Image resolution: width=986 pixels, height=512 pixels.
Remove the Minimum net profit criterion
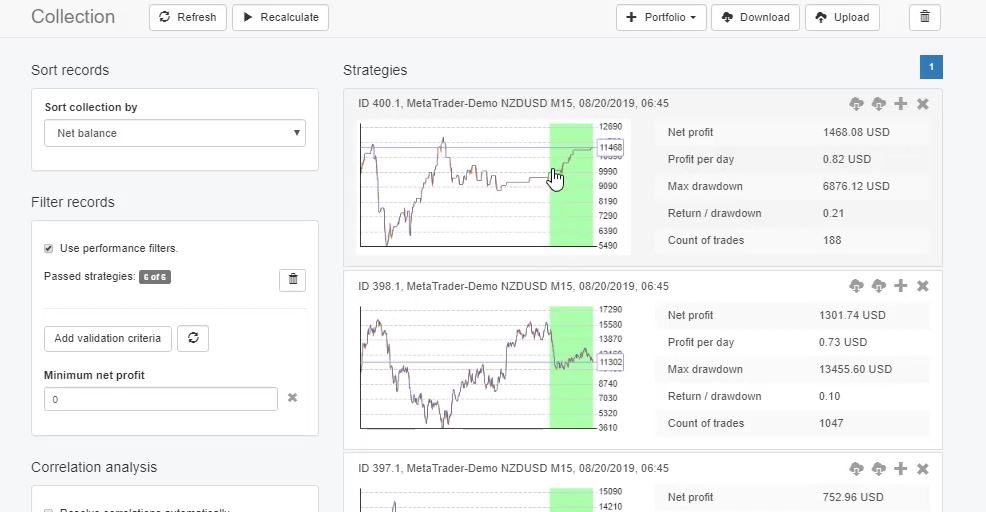[x=293, y=398]
